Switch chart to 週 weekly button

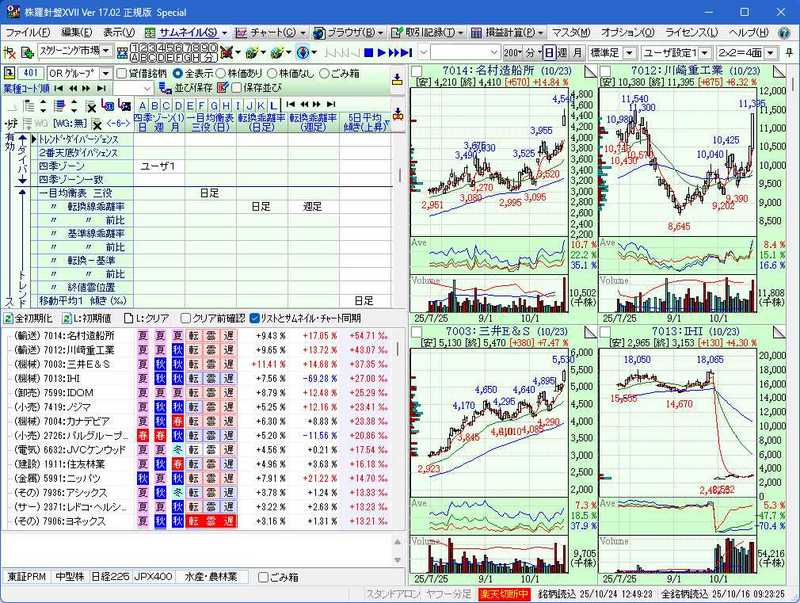[563, 52]
